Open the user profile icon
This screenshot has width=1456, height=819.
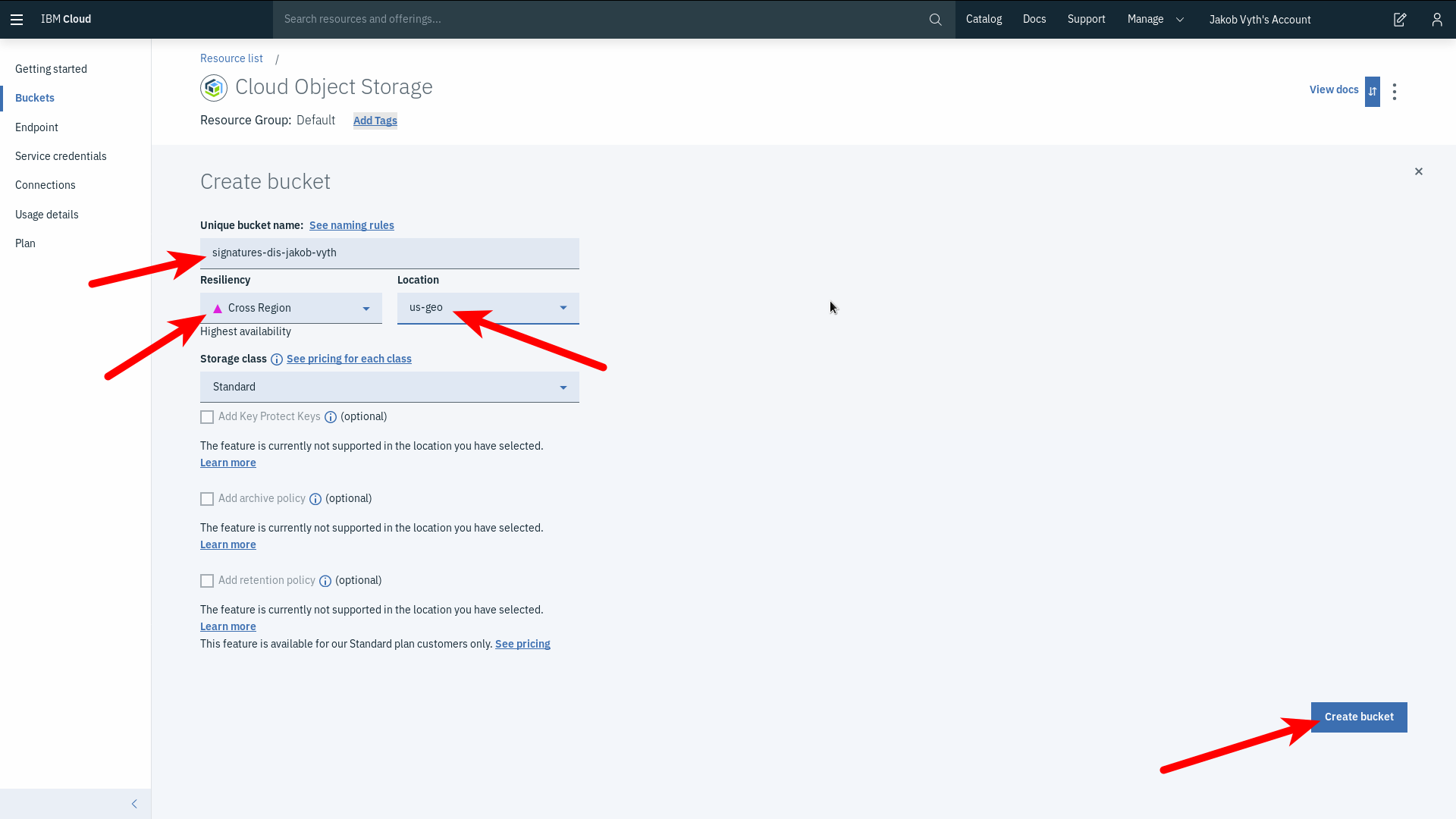[1437, 20]
